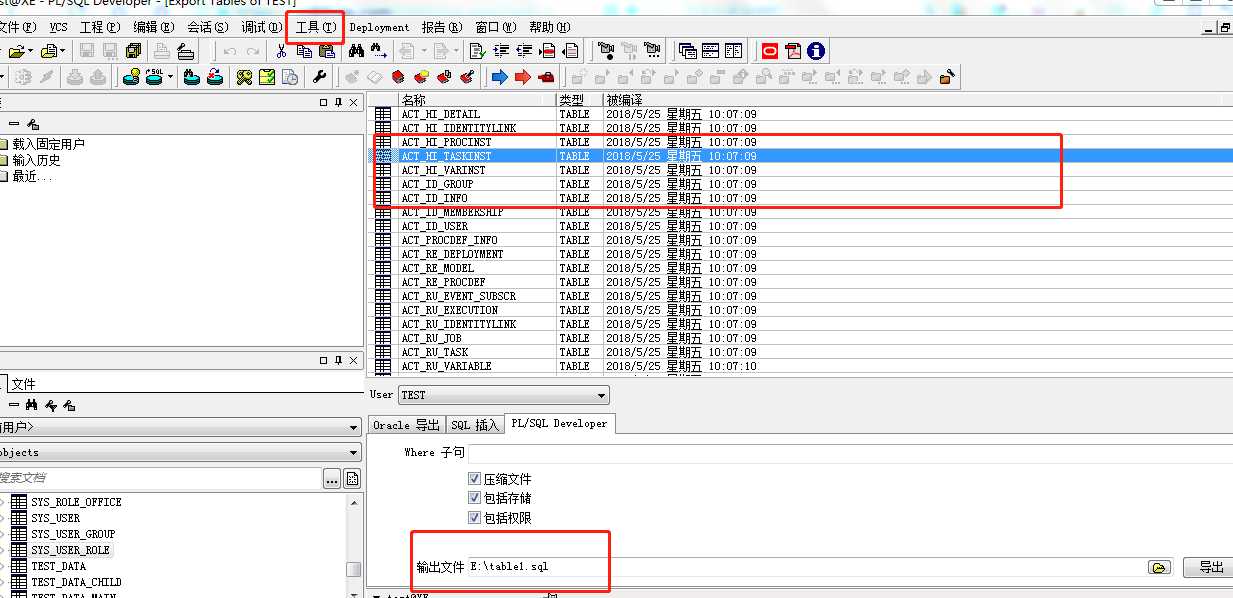The image size is (1233, 598).
Task: Click the browse folder icon beside output file
Action: coord(1159,567)
